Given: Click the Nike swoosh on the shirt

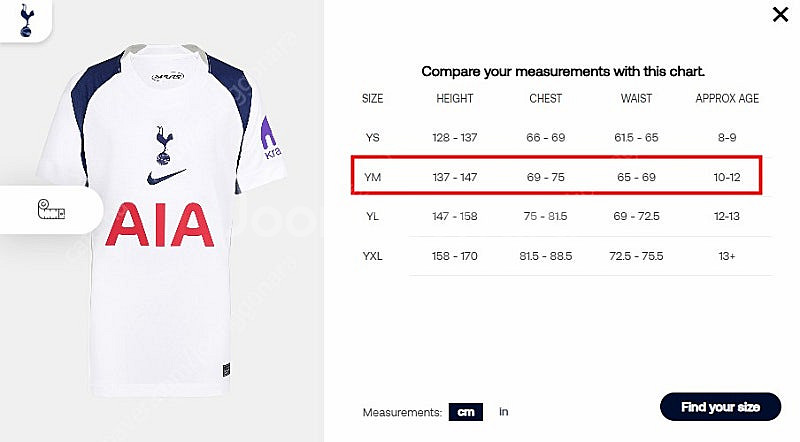Looking at the screenshot, I should click(166, 177).
